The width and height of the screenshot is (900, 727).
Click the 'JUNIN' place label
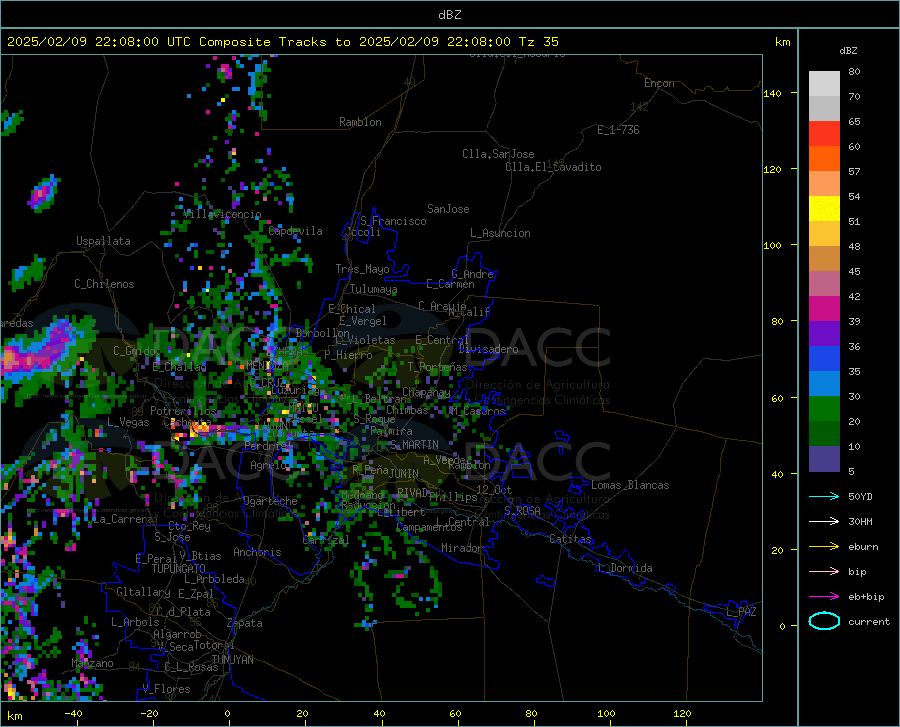coord(404,473)
